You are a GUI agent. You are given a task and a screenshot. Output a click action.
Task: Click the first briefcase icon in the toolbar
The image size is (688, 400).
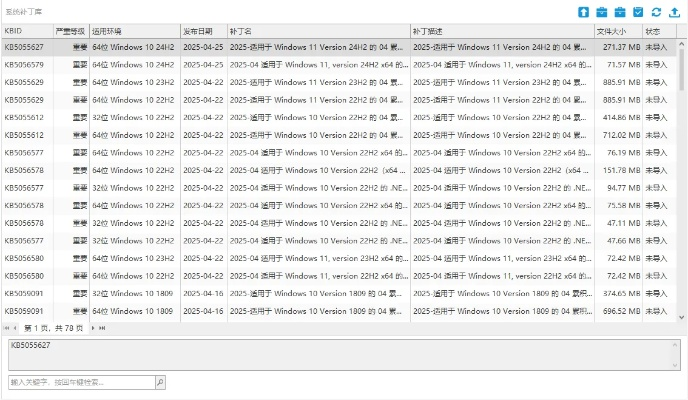602,11
